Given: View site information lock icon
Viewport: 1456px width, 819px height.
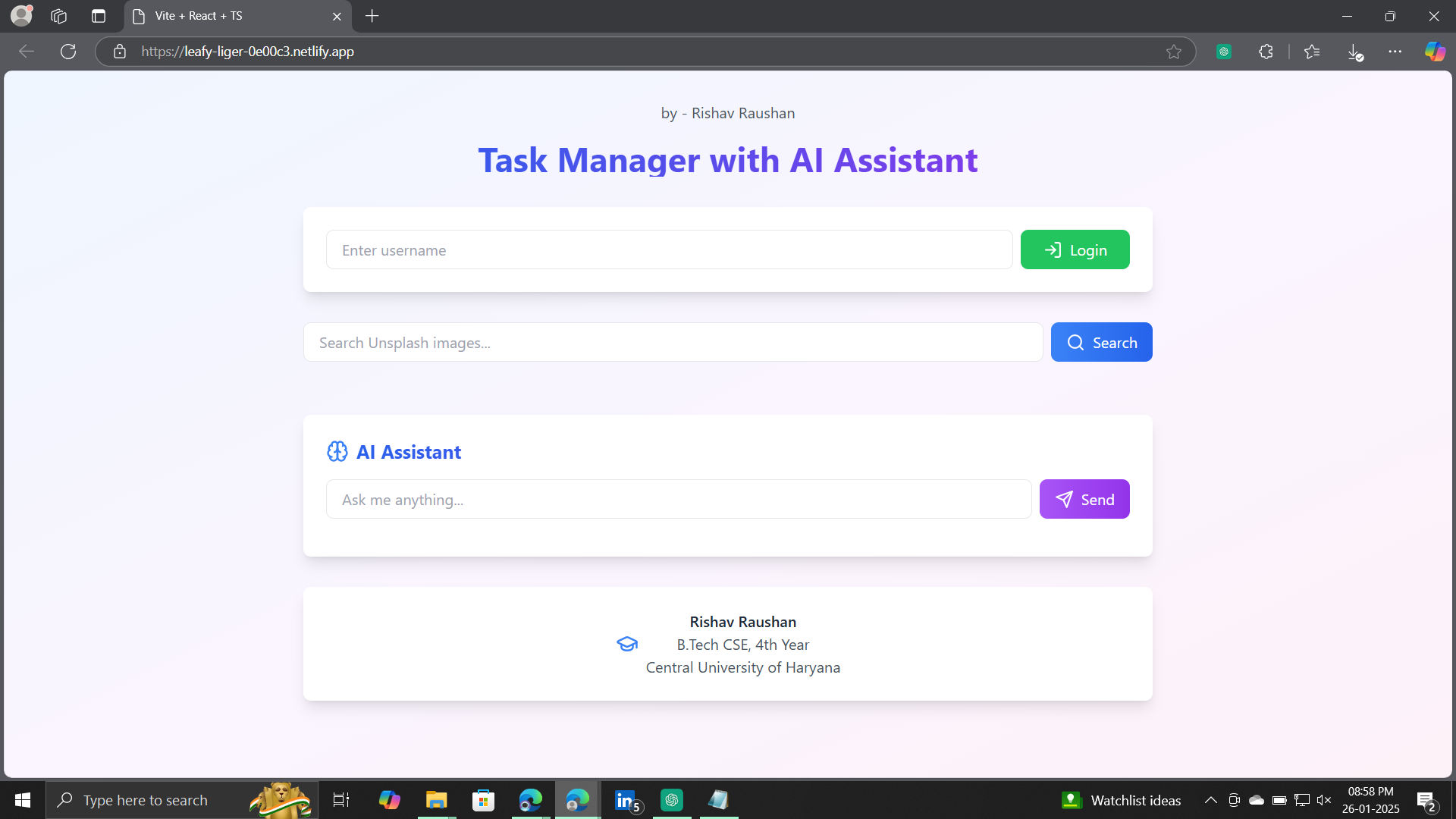Looking at the screenshot, I should [120, 52].
